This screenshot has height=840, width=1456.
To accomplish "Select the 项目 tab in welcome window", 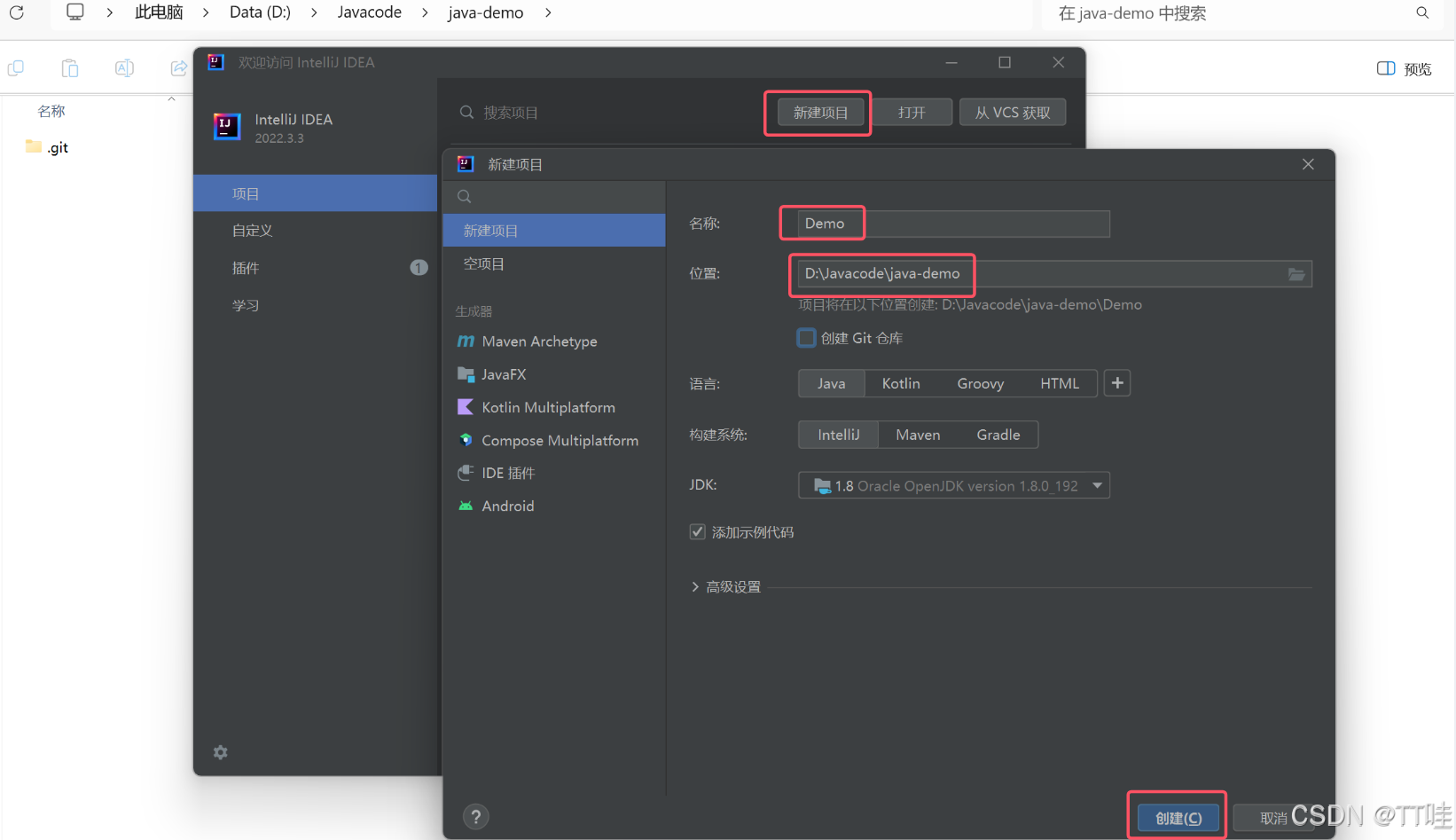I will pos(316,193).
